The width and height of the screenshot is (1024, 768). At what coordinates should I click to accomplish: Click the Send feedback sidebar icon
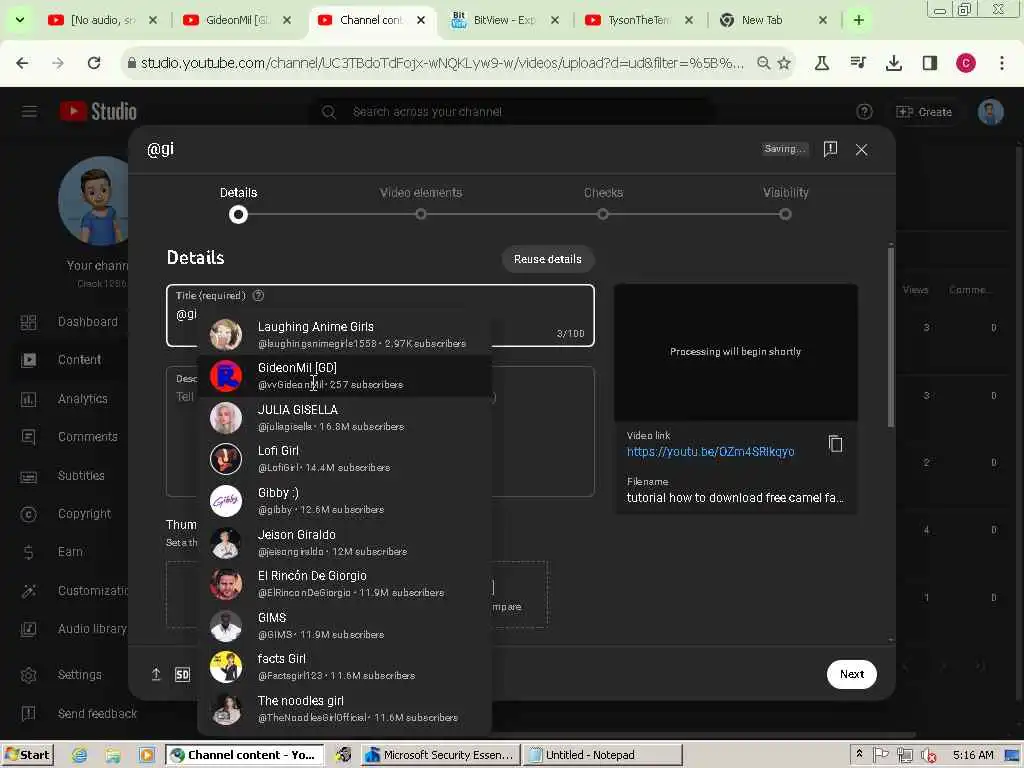(29, 713)
